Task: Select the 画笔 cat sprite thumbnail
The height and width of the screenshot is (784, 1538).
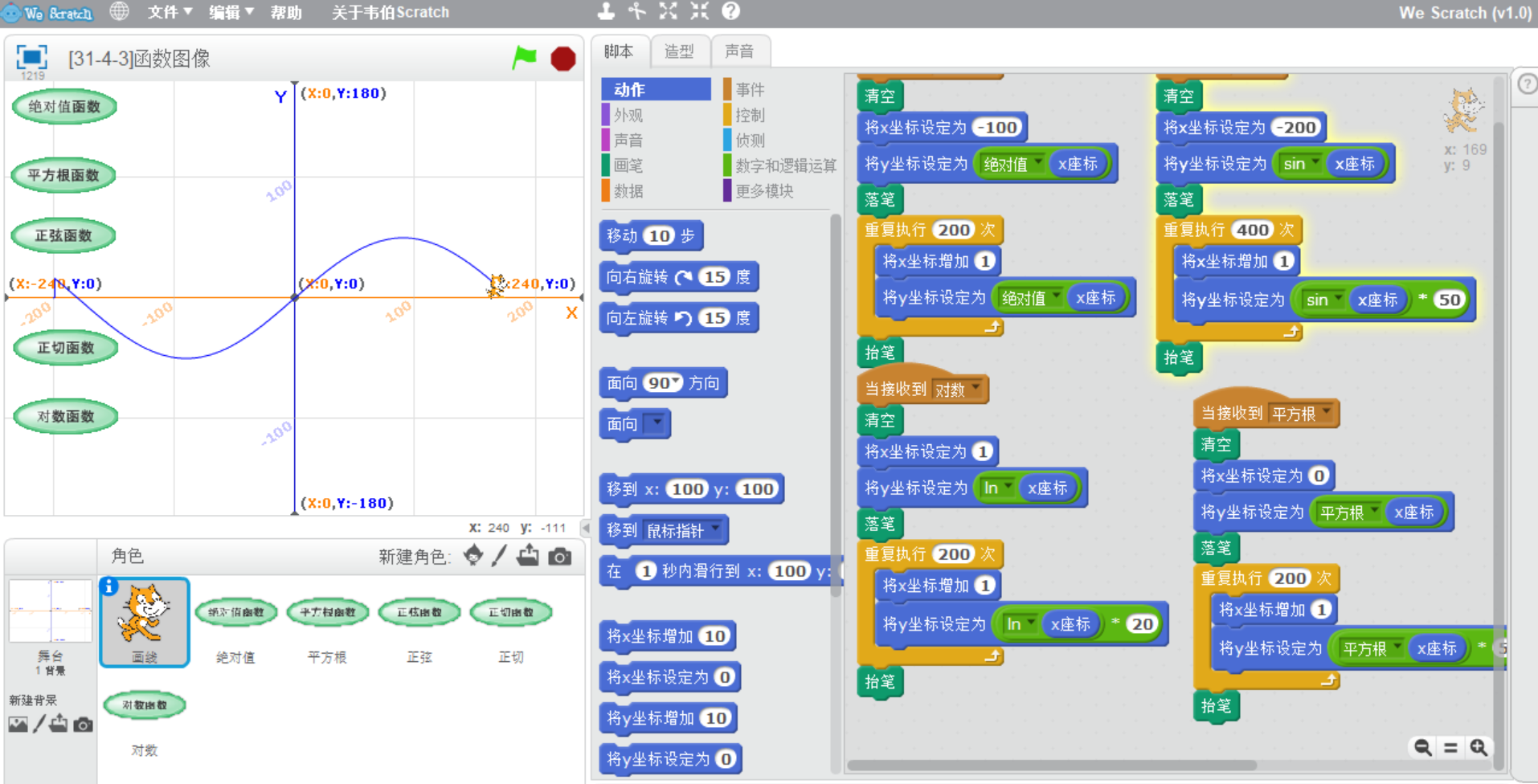Action: 145,622
